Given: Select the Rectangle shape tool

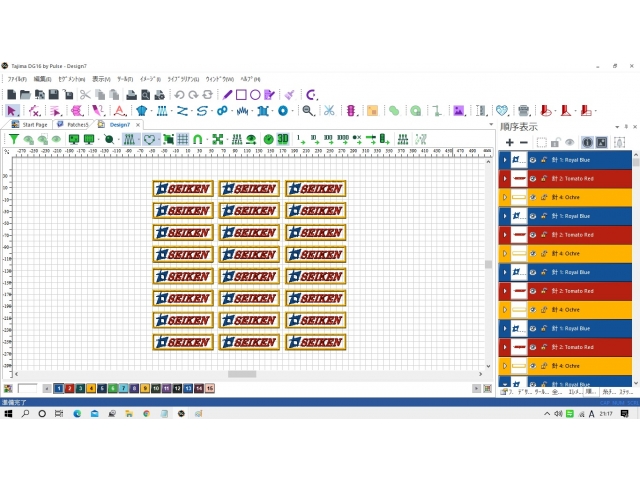Looking at the screenshot, I should 241,95.
